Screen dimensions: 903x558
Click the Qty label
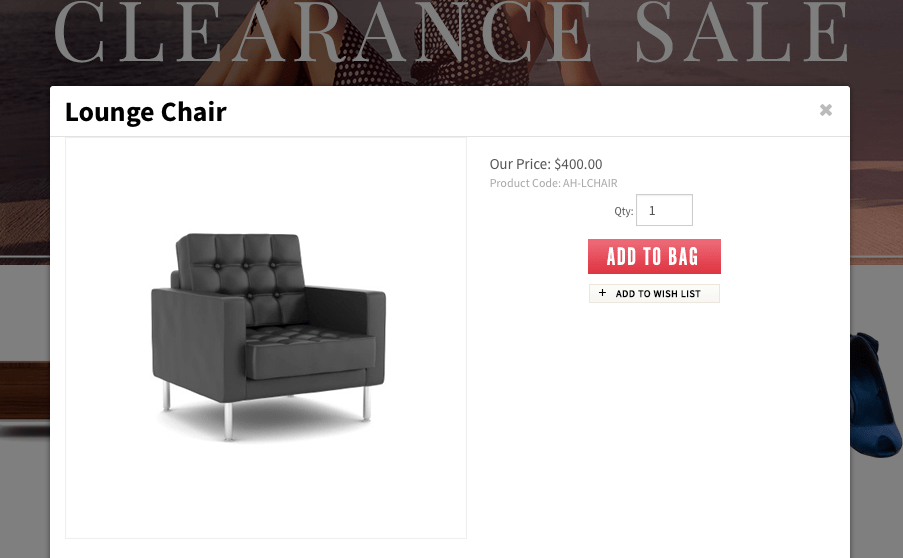coord(623,211)
